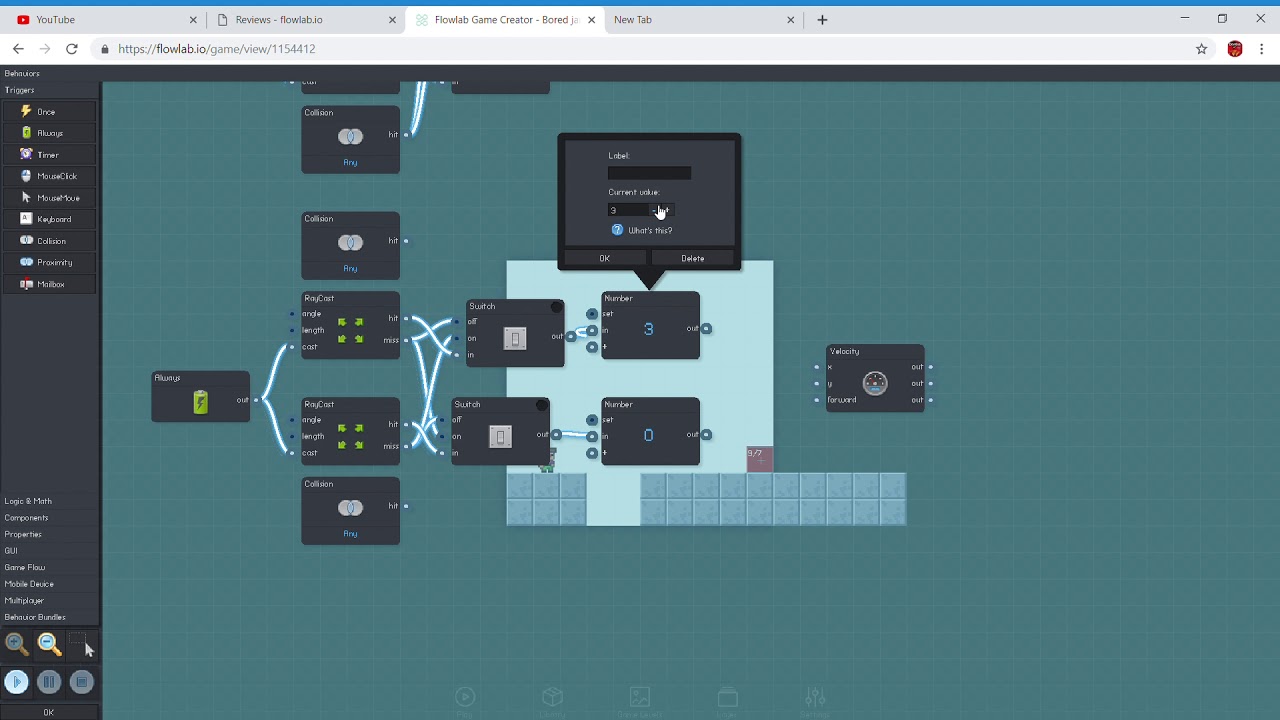This screenshot has height=720, width=1280.
Task: Click the Number node showing value 0
Action: click(650, 431)
